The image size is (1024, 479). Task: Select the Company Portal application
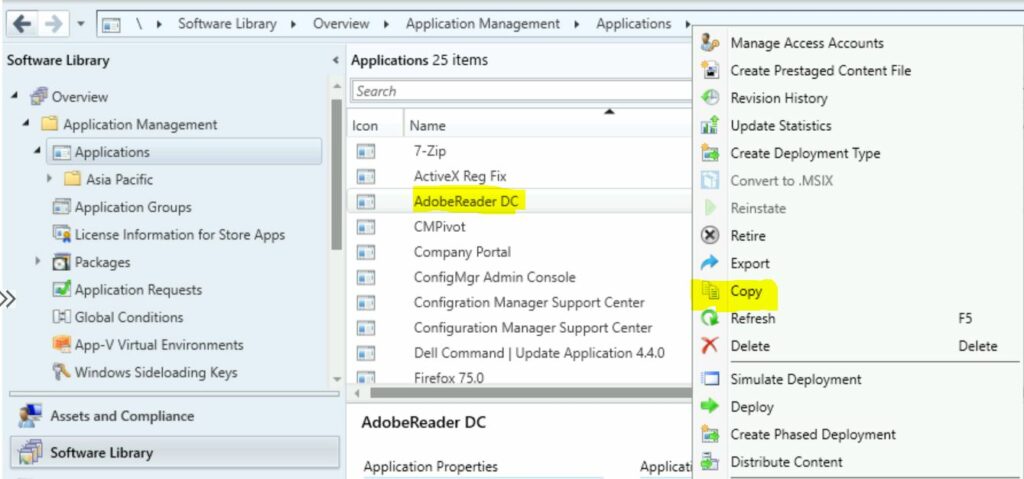tap(520, 252)
